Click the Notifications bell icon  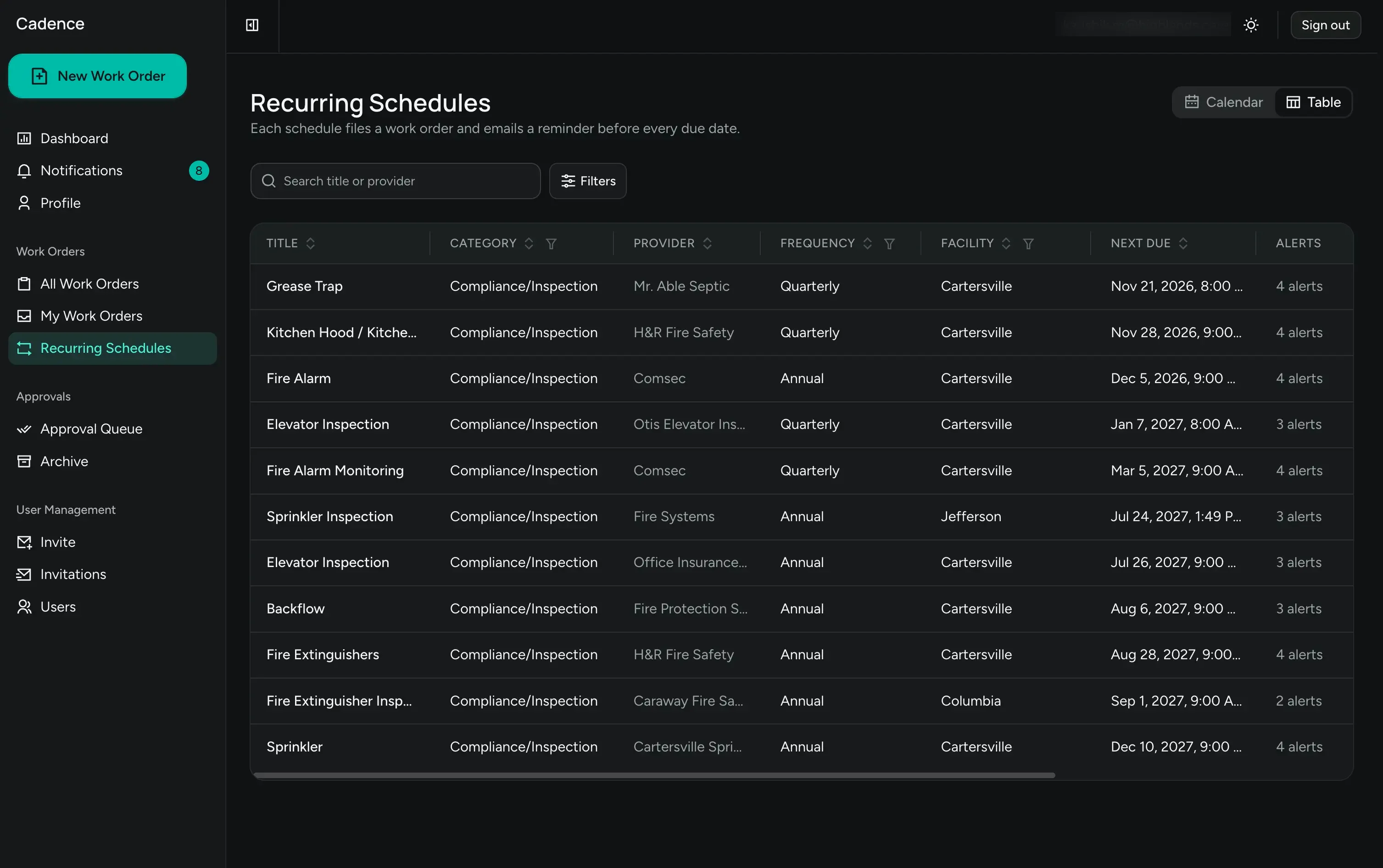[24, 171]
